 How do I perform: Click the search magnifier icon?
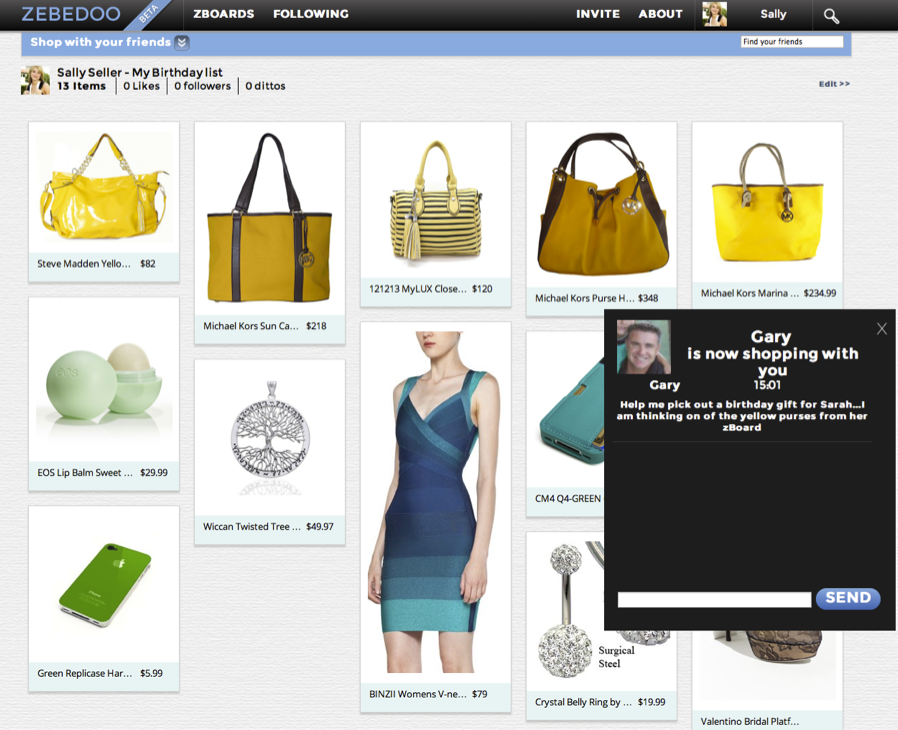coord(831,16)
